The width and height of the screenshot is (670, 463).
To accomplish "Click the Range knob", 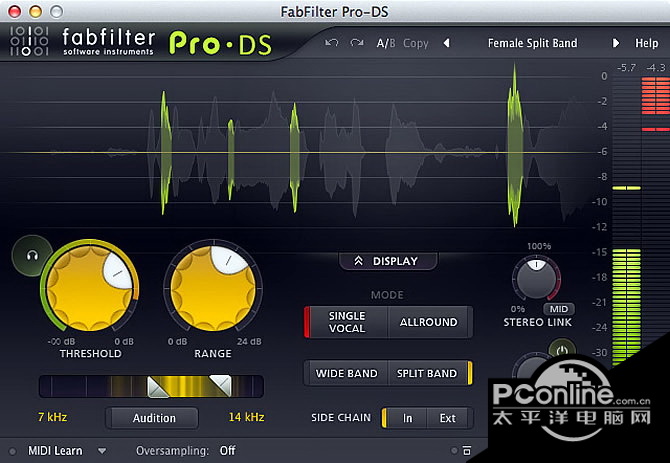I will click(213, 288).
